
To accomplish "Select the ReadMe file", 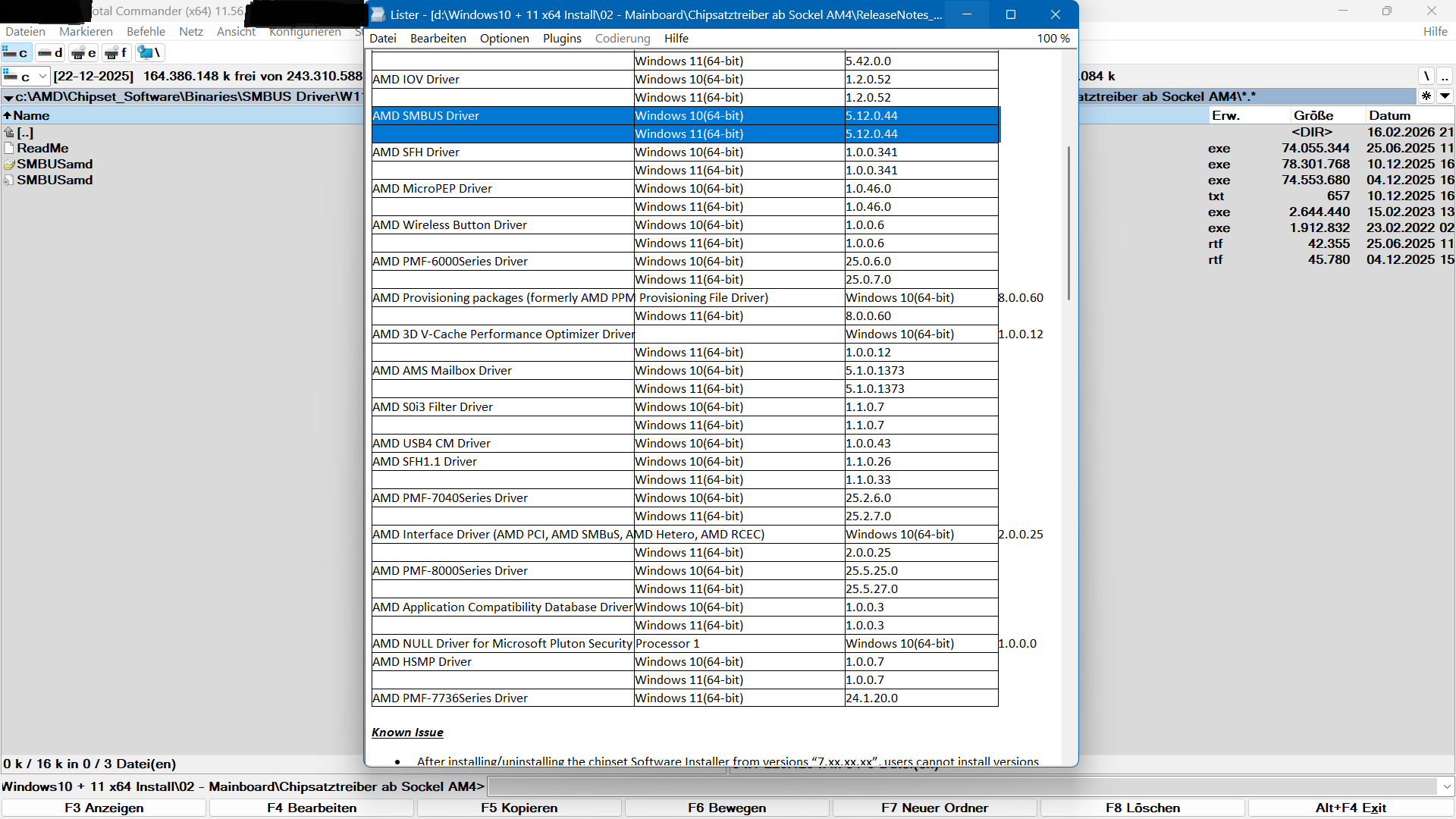I will [42, 148].
